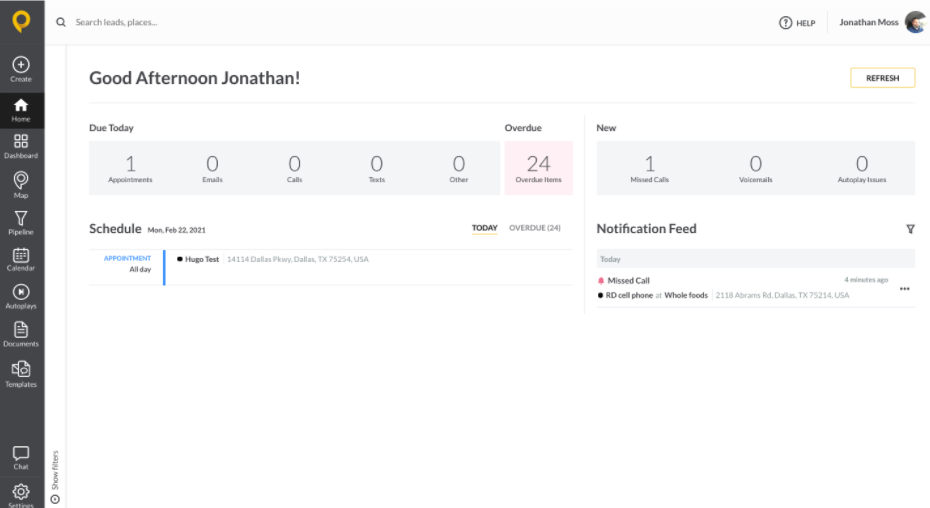Open the 0 Texts due today
The image size is (930, 508).
point(377,168)
